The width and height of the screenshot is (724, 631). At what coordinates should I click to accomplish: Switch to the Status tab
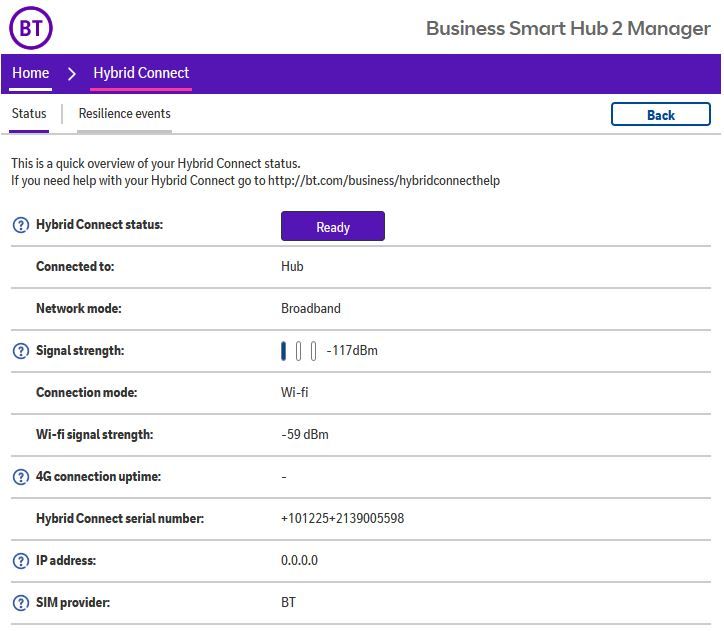[x=29, y=114]
